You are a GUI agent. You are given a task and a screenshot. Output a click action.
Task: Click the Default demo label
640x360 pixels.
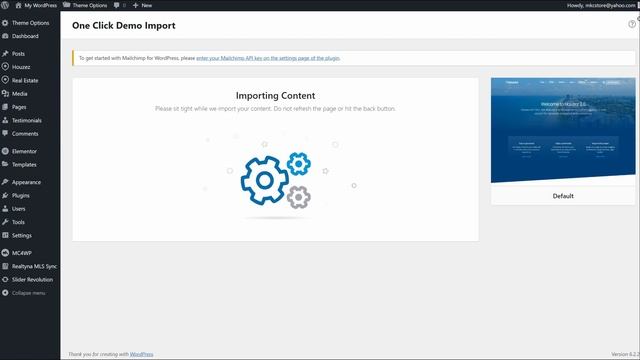point(563,196)
